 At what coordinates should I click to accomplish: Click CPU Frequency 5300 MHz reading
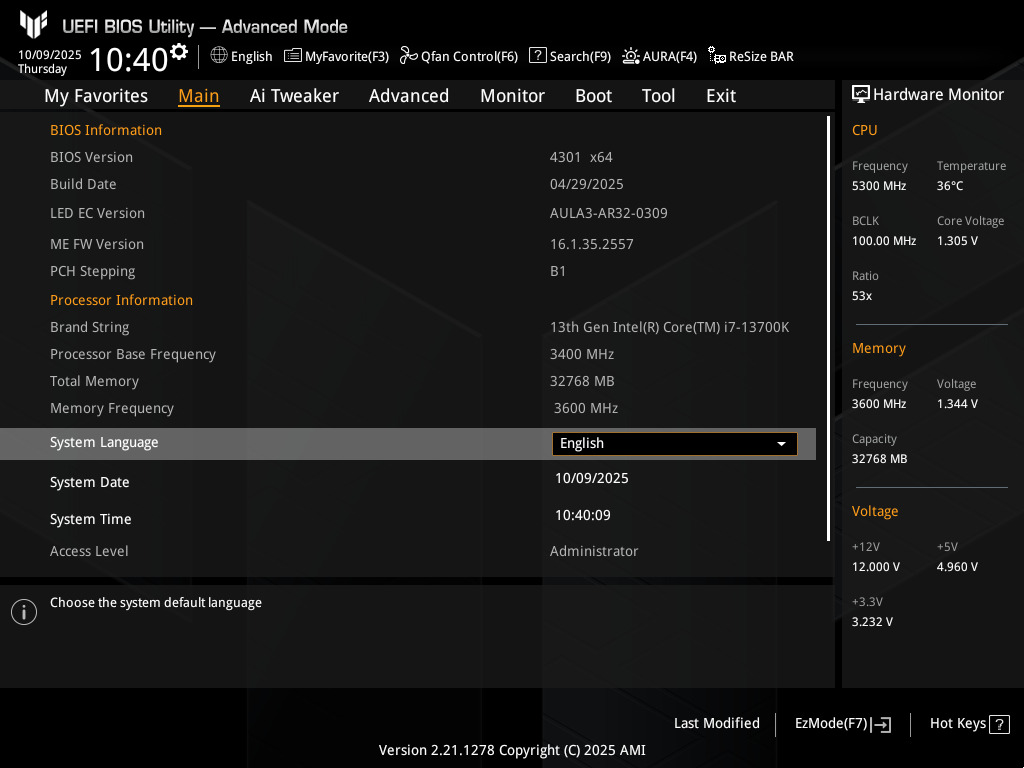tap(879, 186)
